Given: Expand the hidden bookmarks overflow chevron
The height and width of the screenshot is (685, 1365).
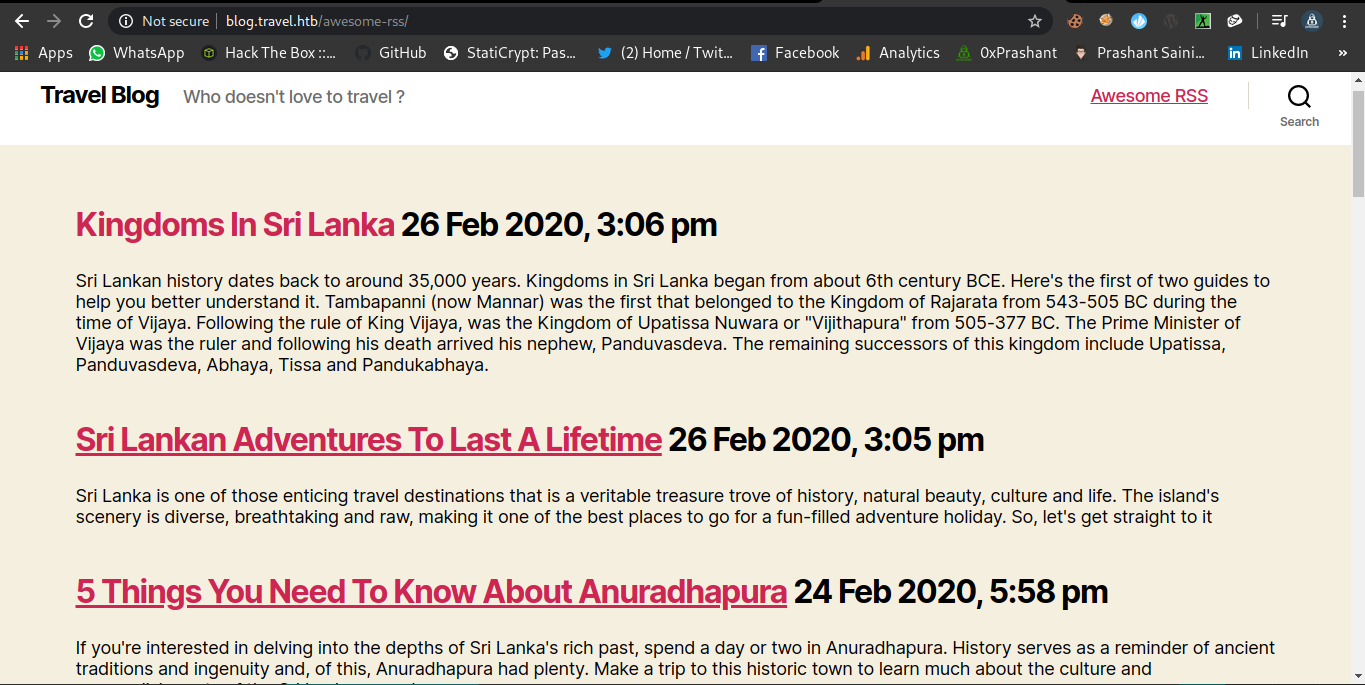Looking at the screenshot, I should pyautogui.click(x=1342, y=53).
